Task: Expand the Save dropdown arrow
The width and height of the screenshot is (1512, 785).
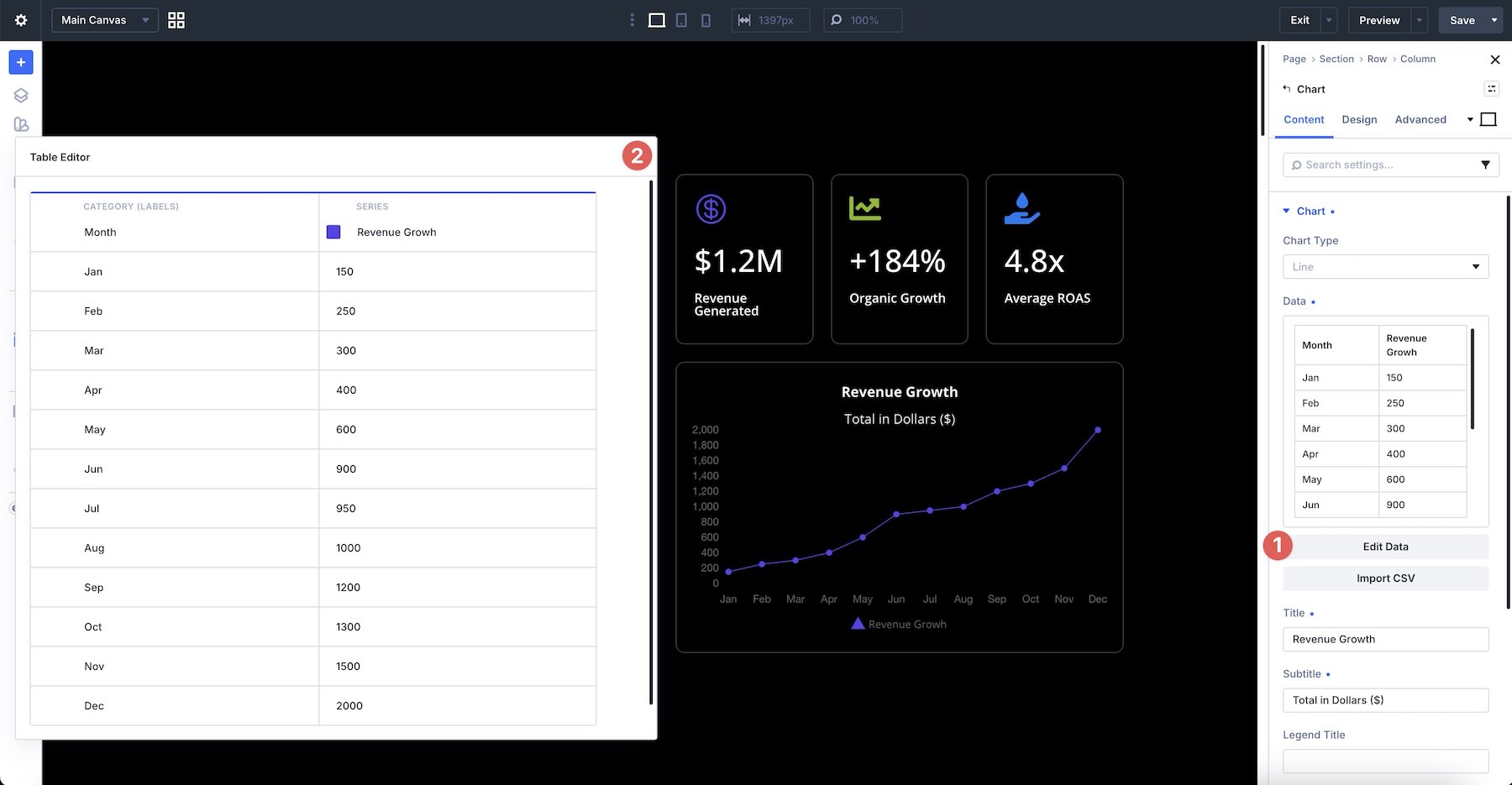Action: click(1494, 20)
